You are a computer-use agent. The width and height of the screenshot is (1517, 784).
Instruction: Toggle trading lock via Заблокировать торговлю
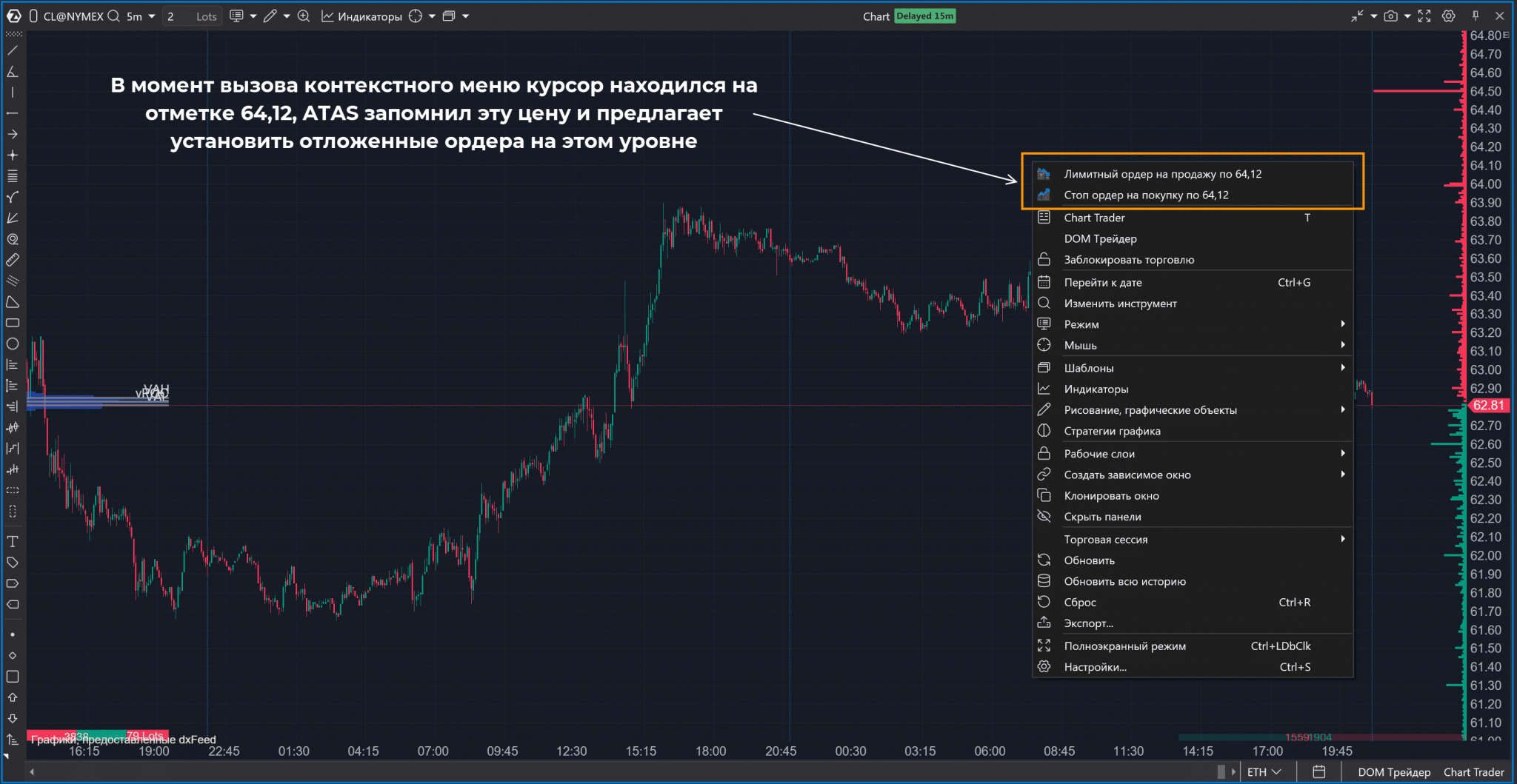[1129, 260]
